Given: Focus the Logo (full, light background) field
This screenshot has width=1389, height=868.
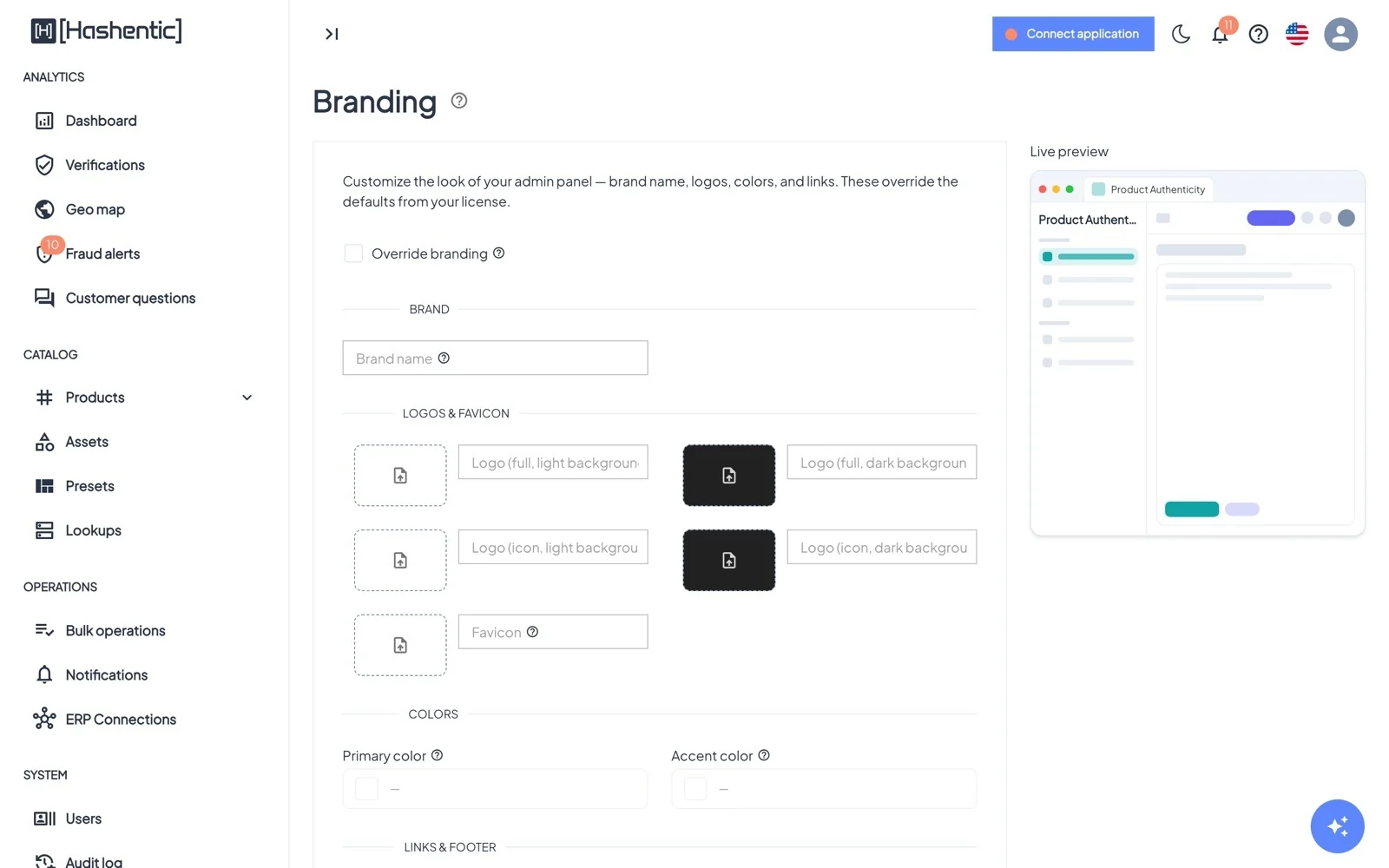Looking at the screenshot, I should (553, 462).
